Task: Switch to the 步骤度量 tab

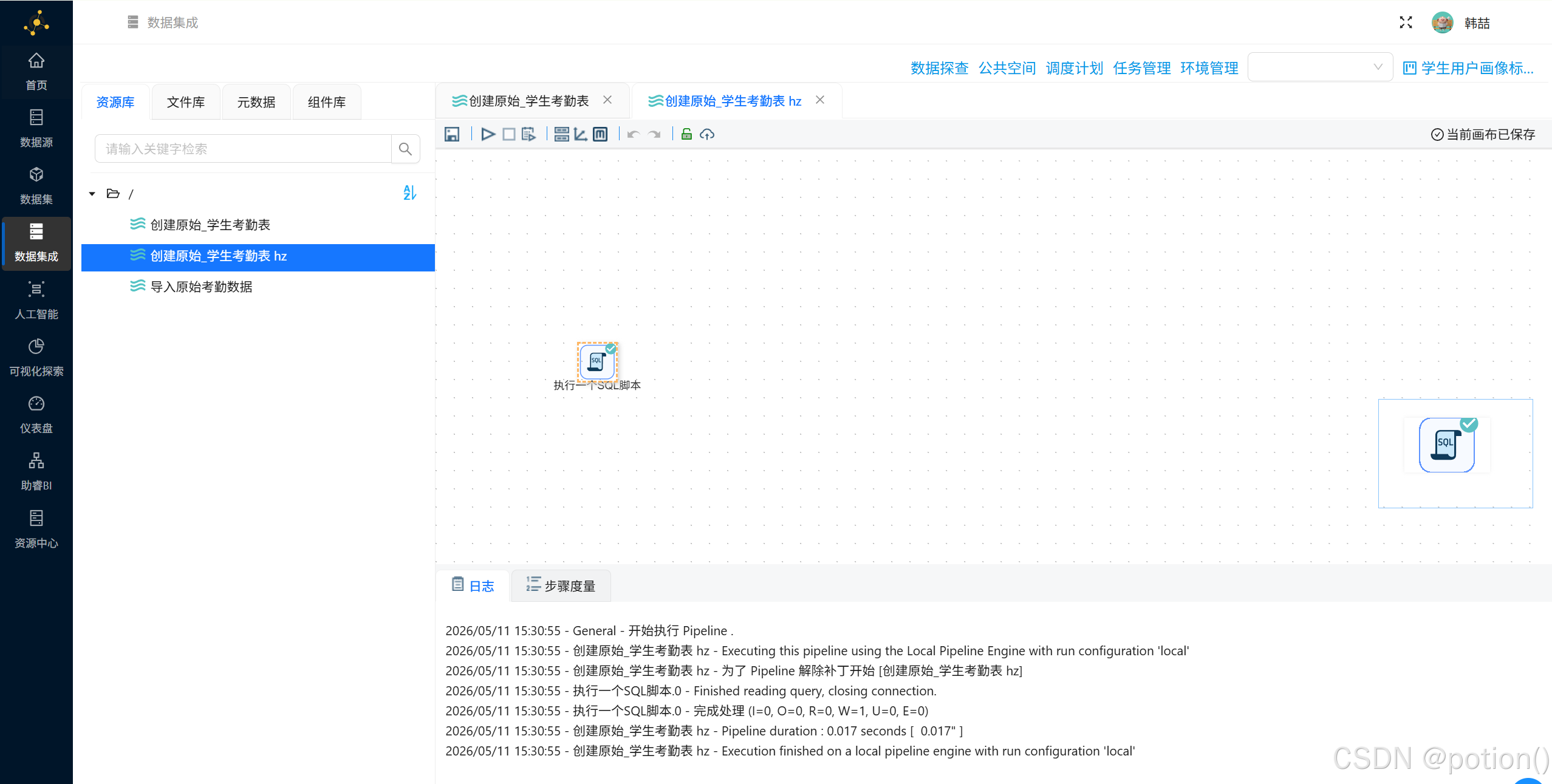Action: 561,585
